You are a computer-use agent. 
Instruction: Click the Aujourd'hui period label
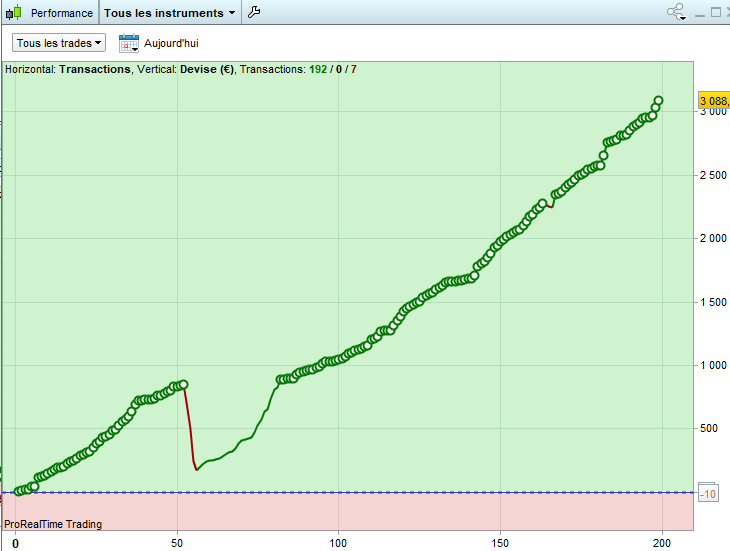click(x=171, y=43)
